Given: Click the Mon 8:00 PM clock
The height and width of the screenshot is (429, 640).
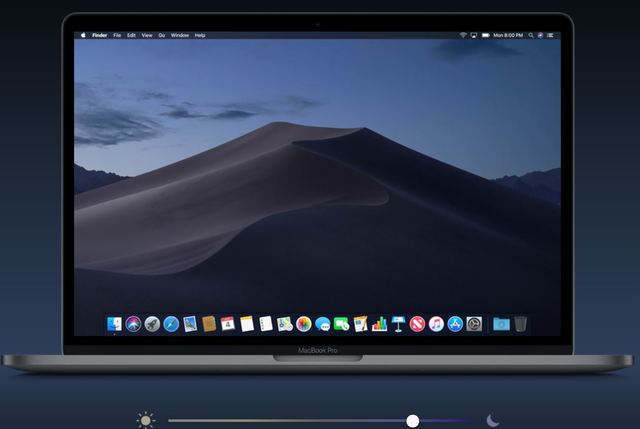Looking at the screenshot, I should 508,35.
